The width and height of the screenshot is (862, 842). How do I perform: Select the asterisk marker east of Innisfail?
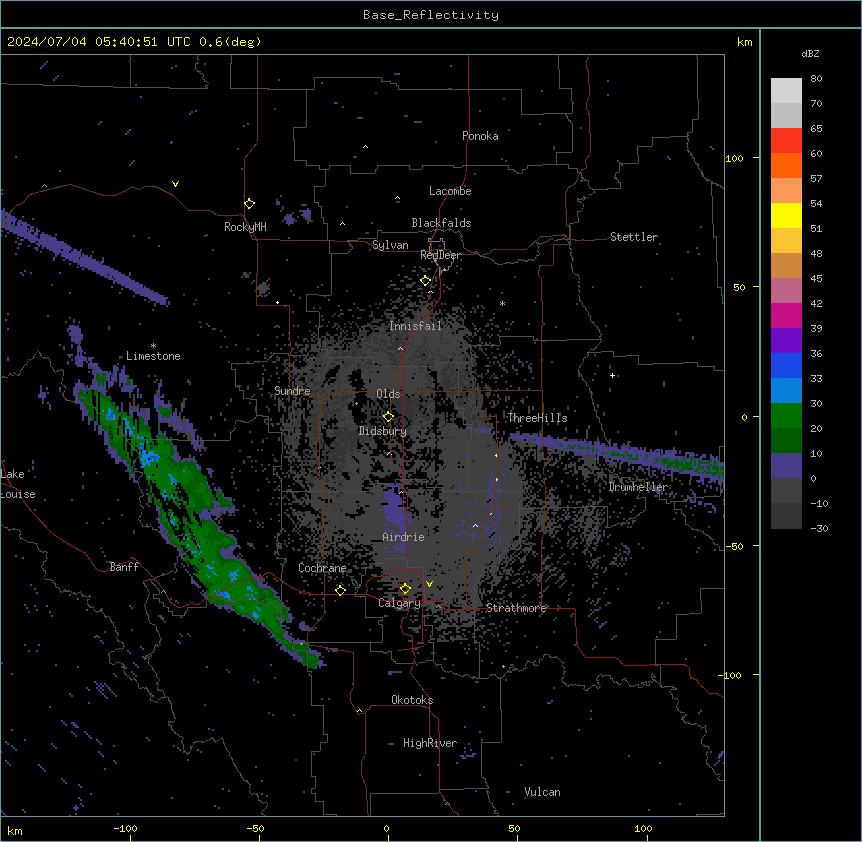coord(502,304)
